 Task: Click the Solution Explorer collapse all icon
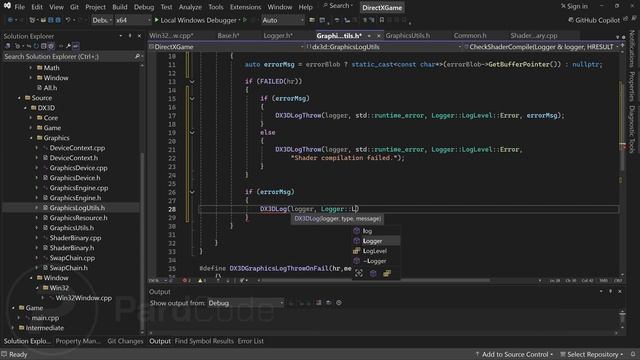click(43, 46)
